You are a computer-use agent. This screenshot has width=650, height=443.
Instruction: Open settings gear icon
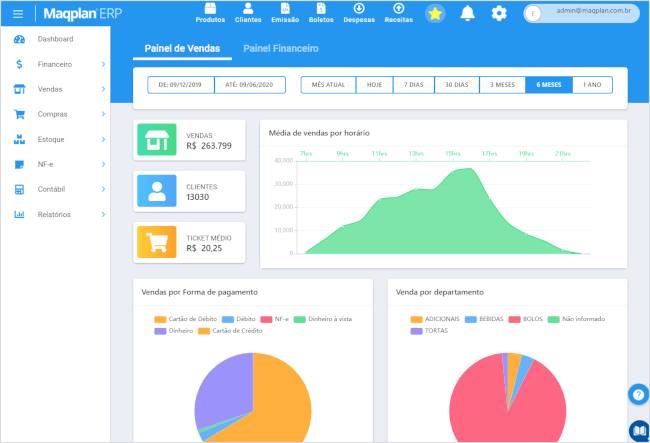click(499, 14)
